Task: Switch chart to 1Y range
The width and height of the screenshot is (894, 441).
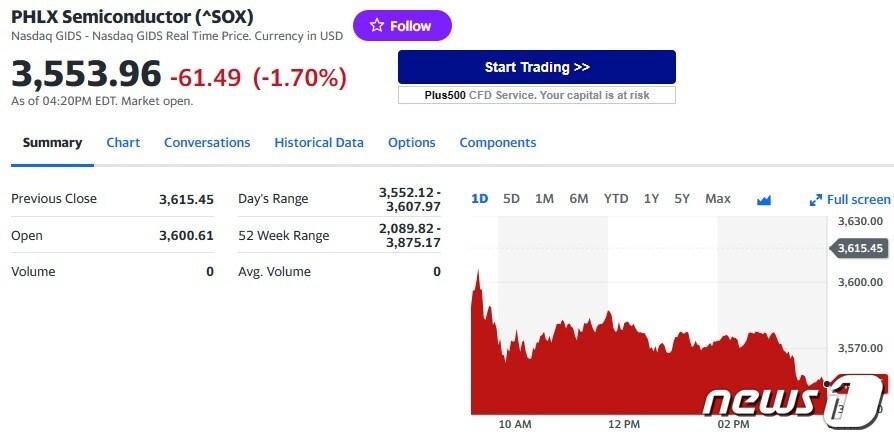Action: [651, 198]
